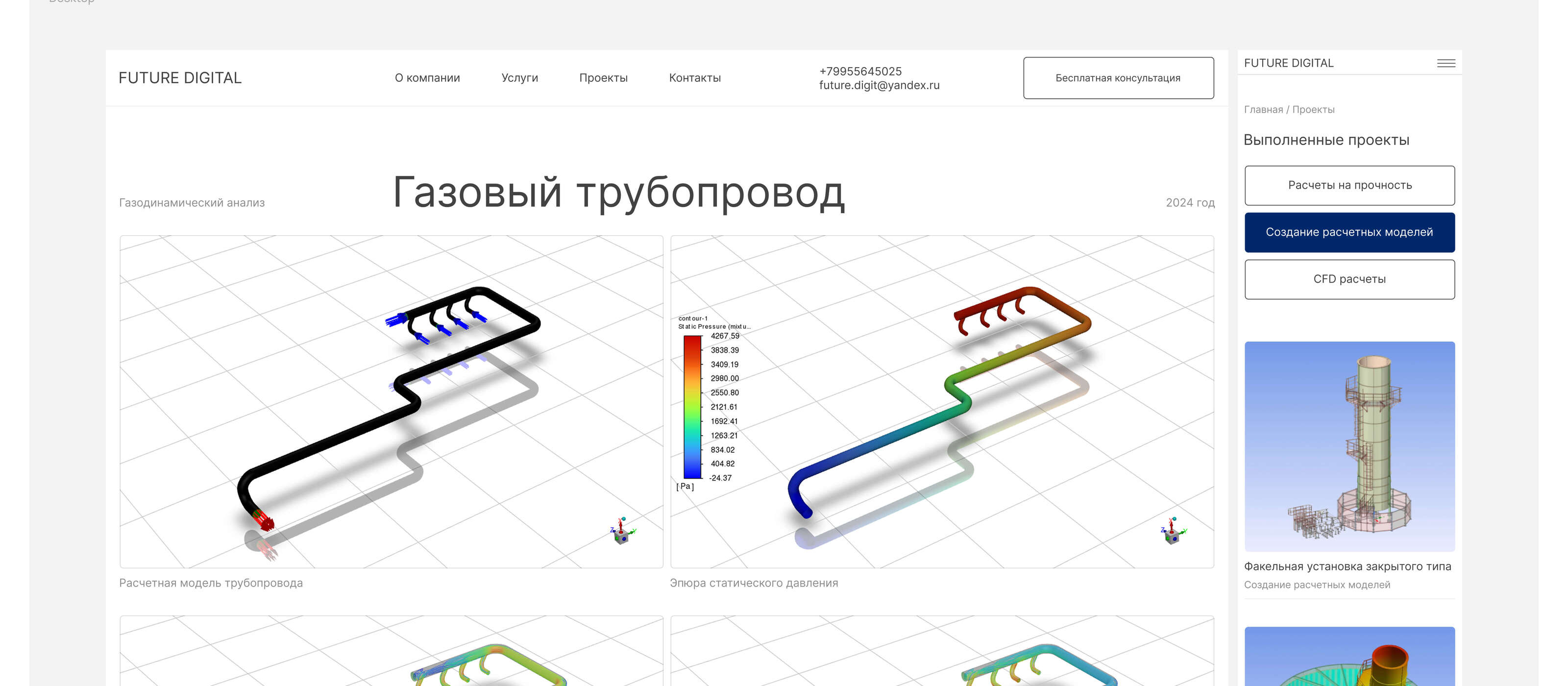
Task: Select the Создание расчетных моделей filter
Action: pyautogui.click(x=1349, y=232)
